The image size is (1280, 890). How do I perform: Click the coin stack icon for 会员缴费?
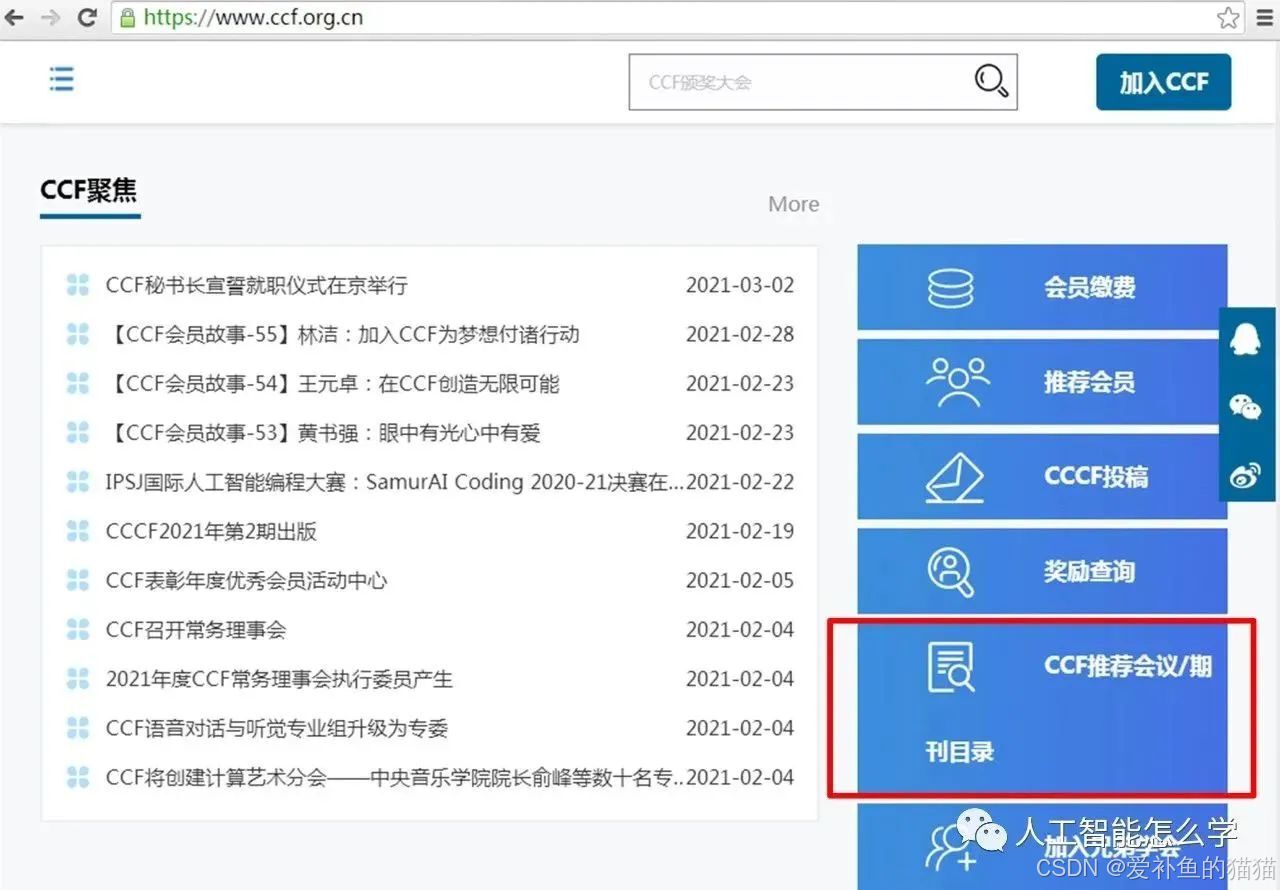click(950, 288)
